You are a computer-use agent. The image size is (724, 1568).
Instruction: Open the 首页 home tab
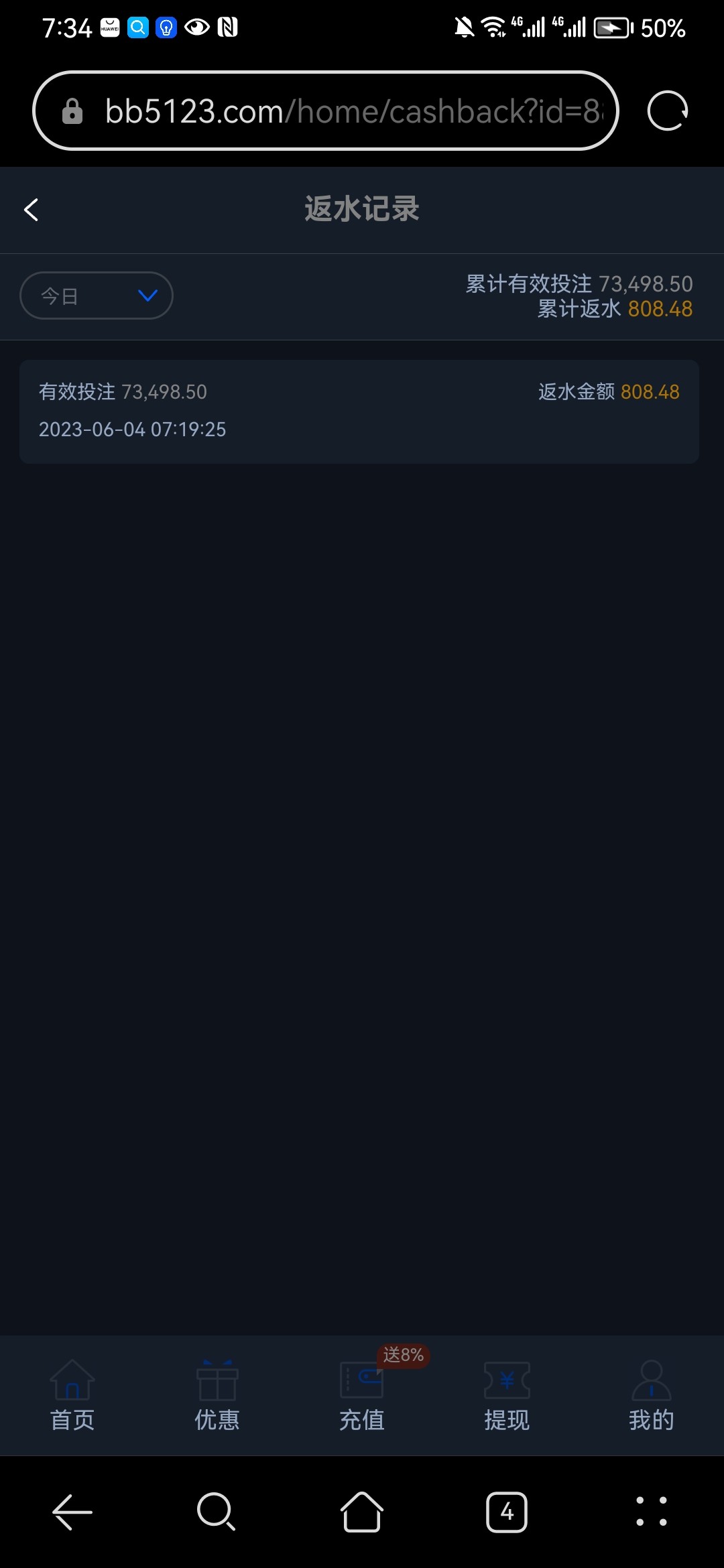(72, 1395)
